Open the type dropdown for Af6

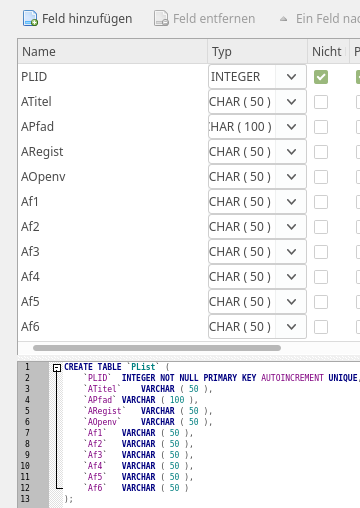click(291, 327)
